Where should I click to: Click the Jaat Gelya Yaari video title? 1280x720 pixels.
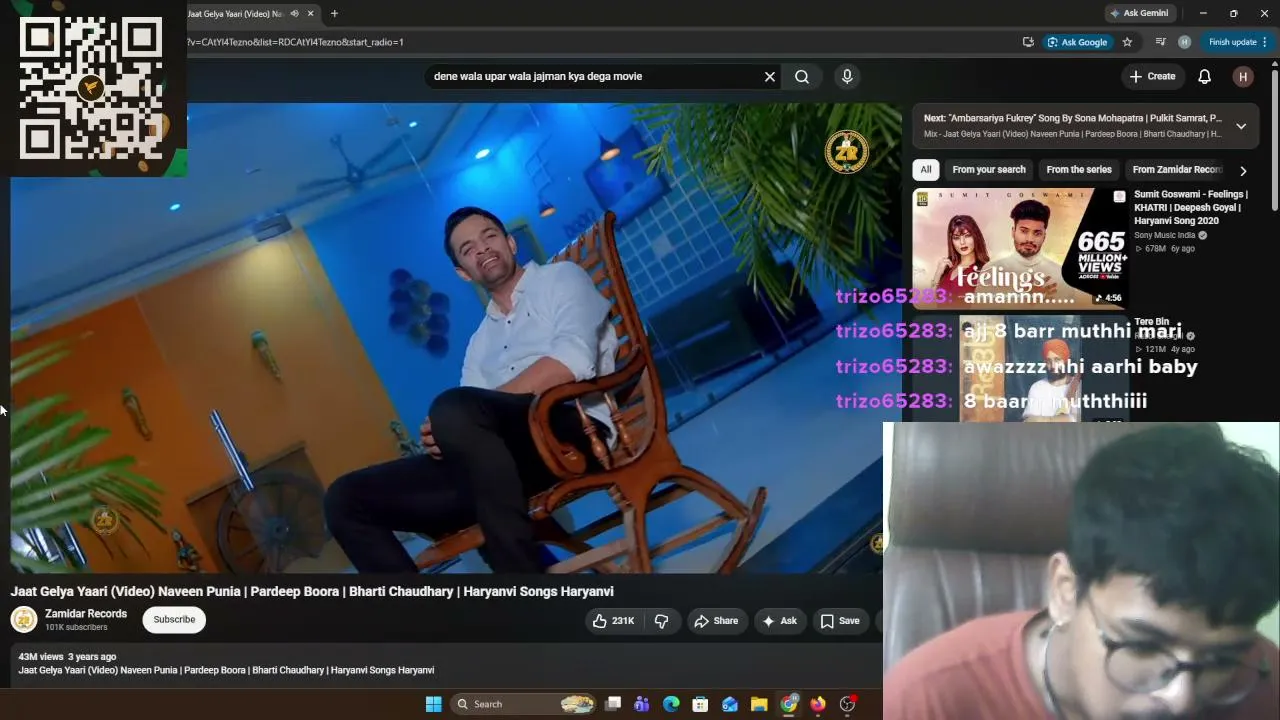point(312,592)
